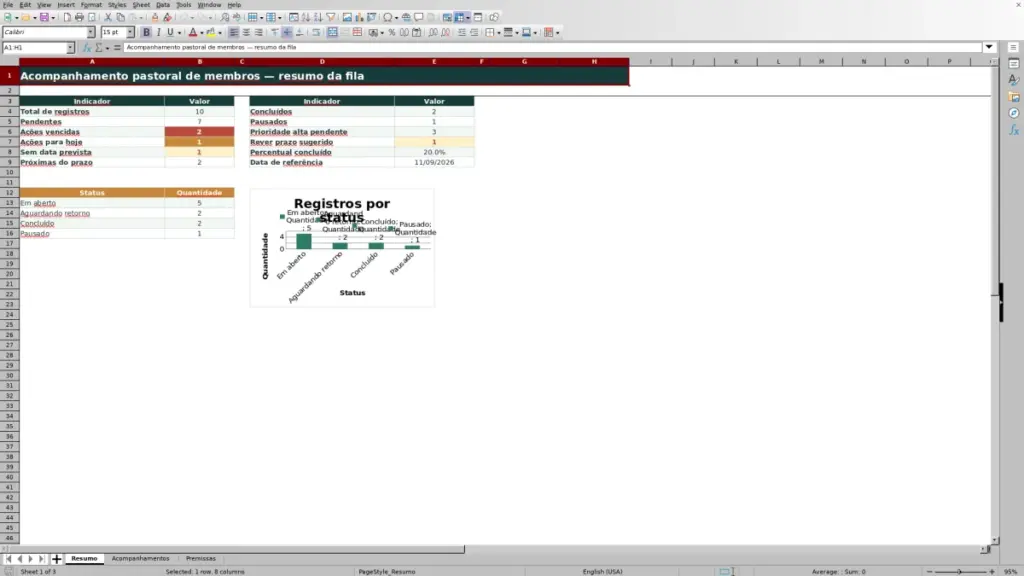
Task: Expand the formula bar
Action: click(989, 47)
